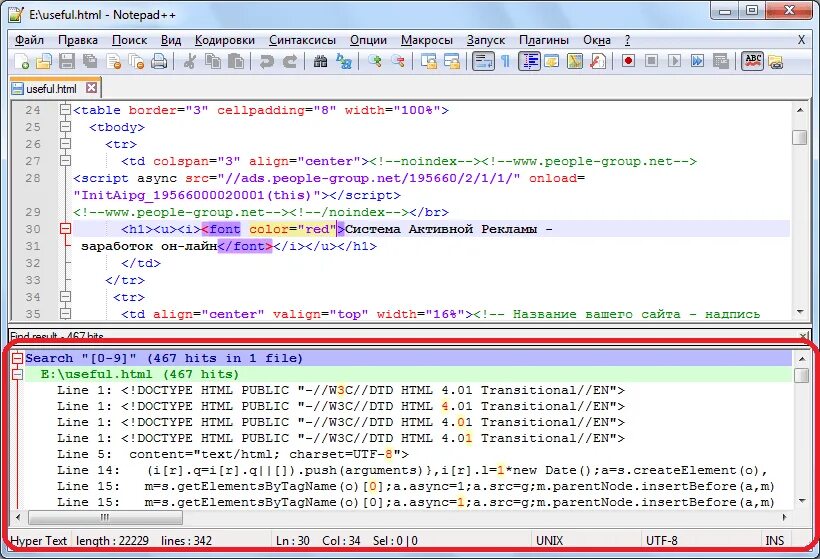Click the synchronize vertical scrolling icon

(429, 62)
